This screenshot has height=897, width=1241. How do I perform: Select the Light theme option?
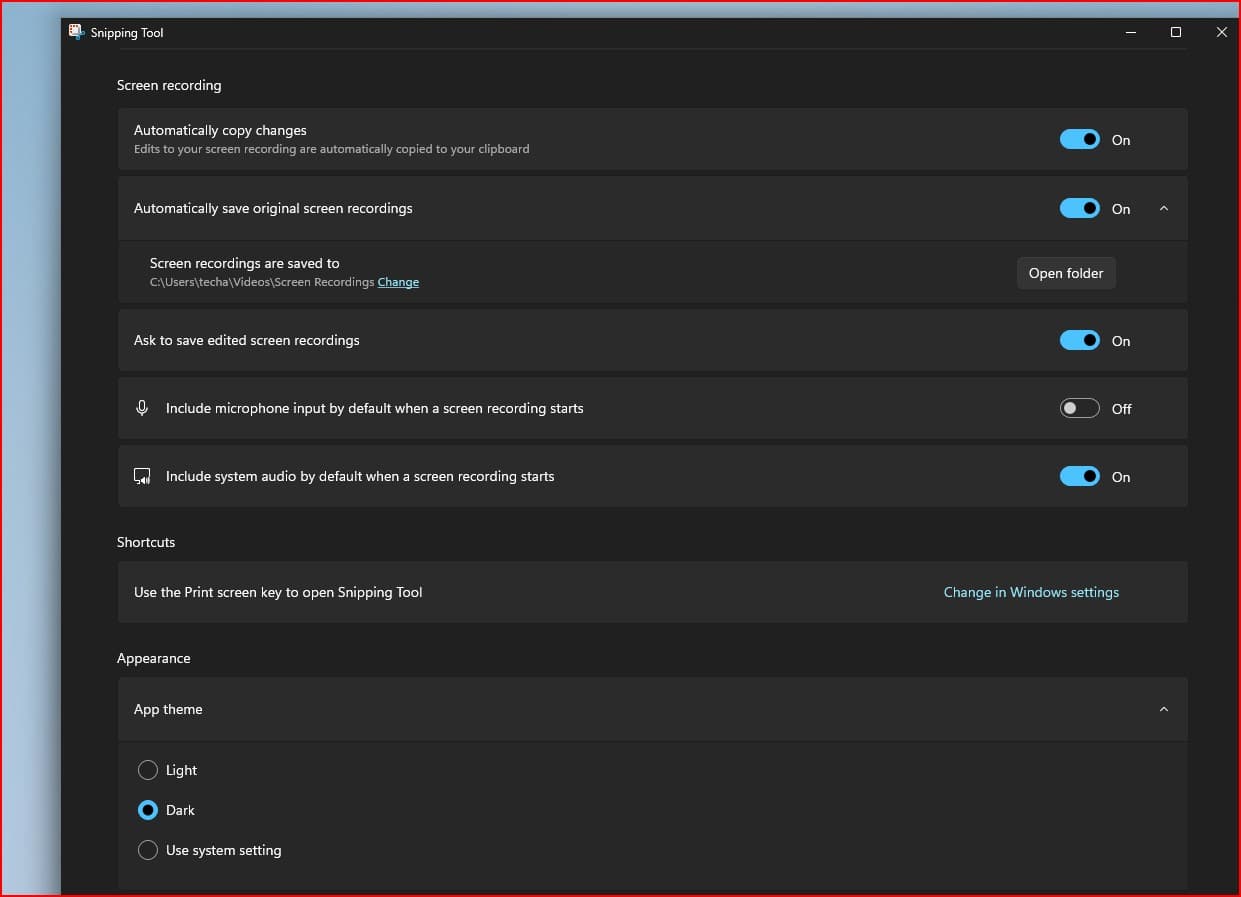coord(148,770)
